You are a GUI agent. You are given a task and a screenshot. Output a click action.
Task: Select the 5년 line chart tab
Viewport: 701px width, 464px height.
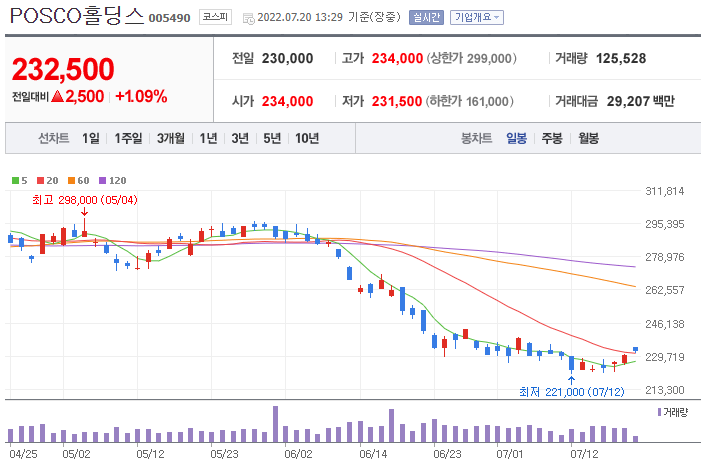tap(272, 138)
